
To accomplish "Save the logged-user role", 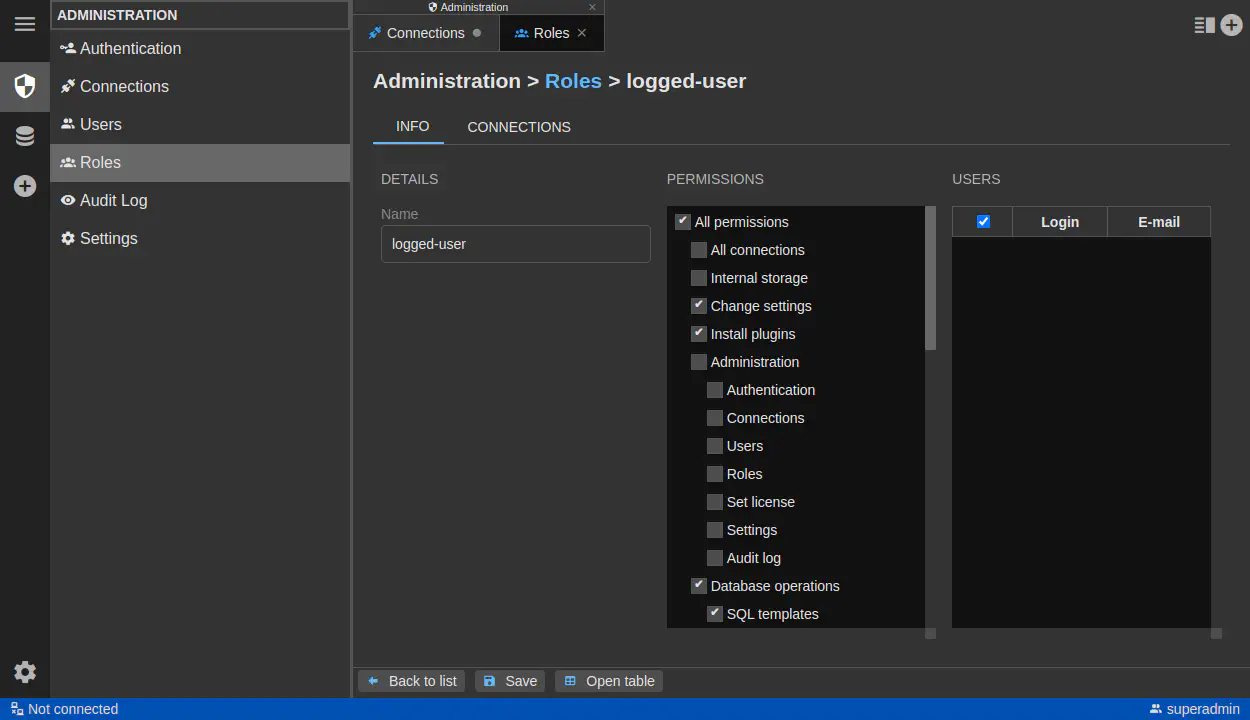I will (510, 681).
